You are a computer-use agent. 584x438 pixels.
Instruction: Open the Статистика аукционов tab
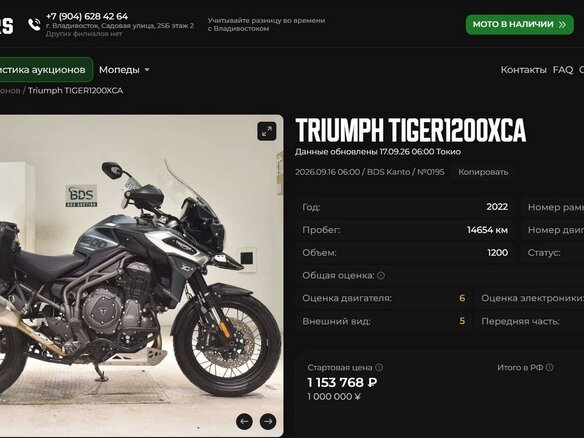tap(46, 70)
